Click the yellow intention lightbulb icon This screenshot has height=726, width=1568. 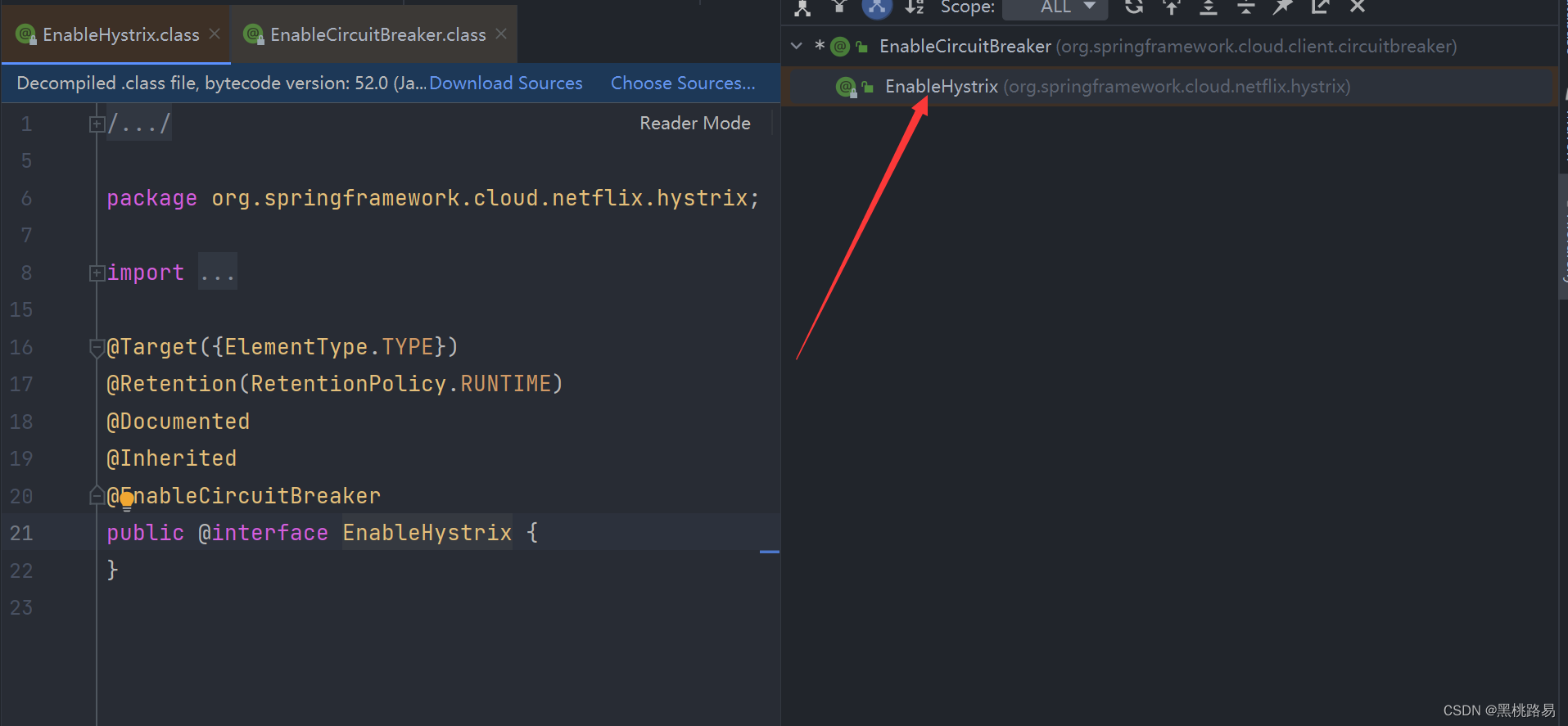coord(127,499)
